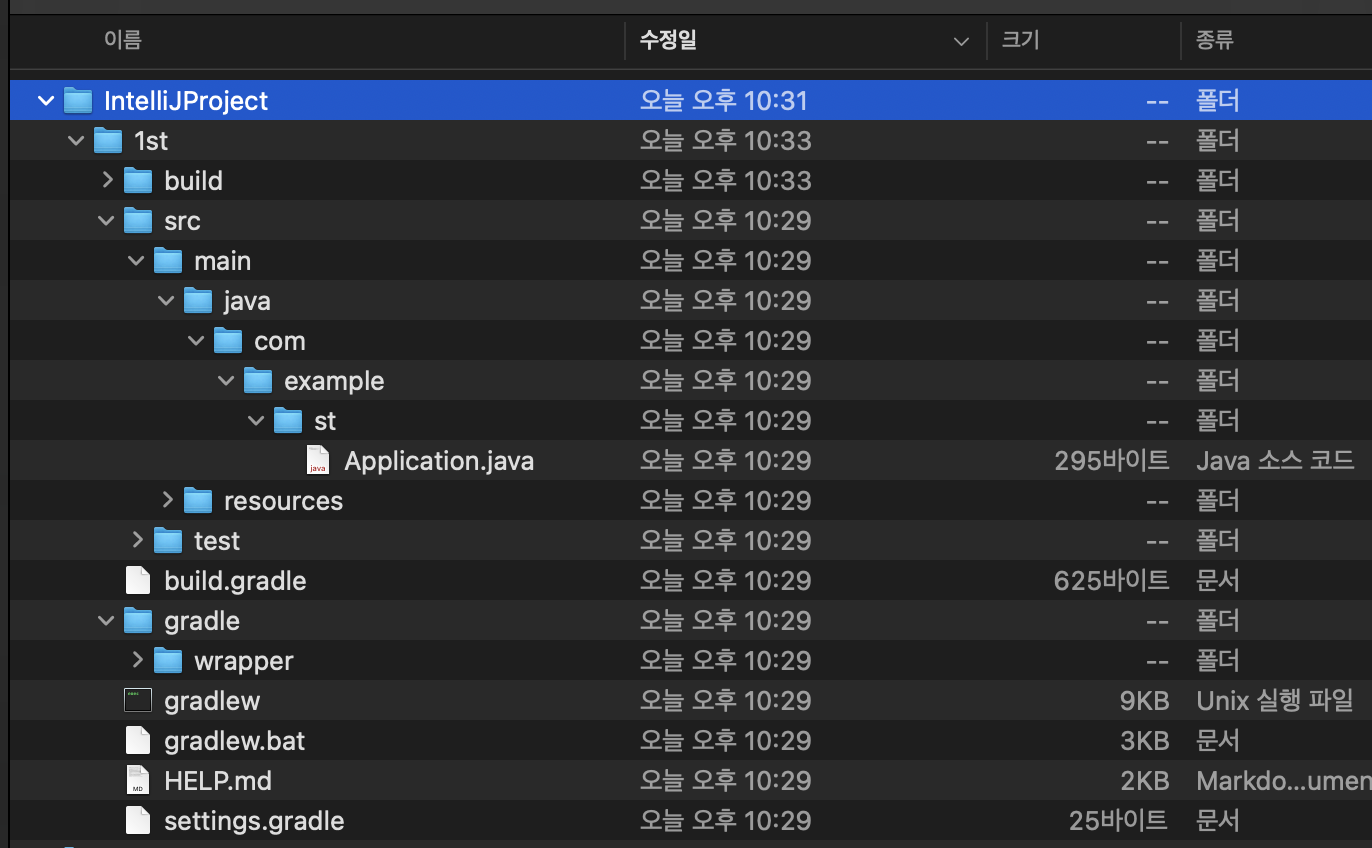The width and height of the screenshot is (1372, 848).
Task: Click the 9KB size of gradlew
Action: [1145, 701]
